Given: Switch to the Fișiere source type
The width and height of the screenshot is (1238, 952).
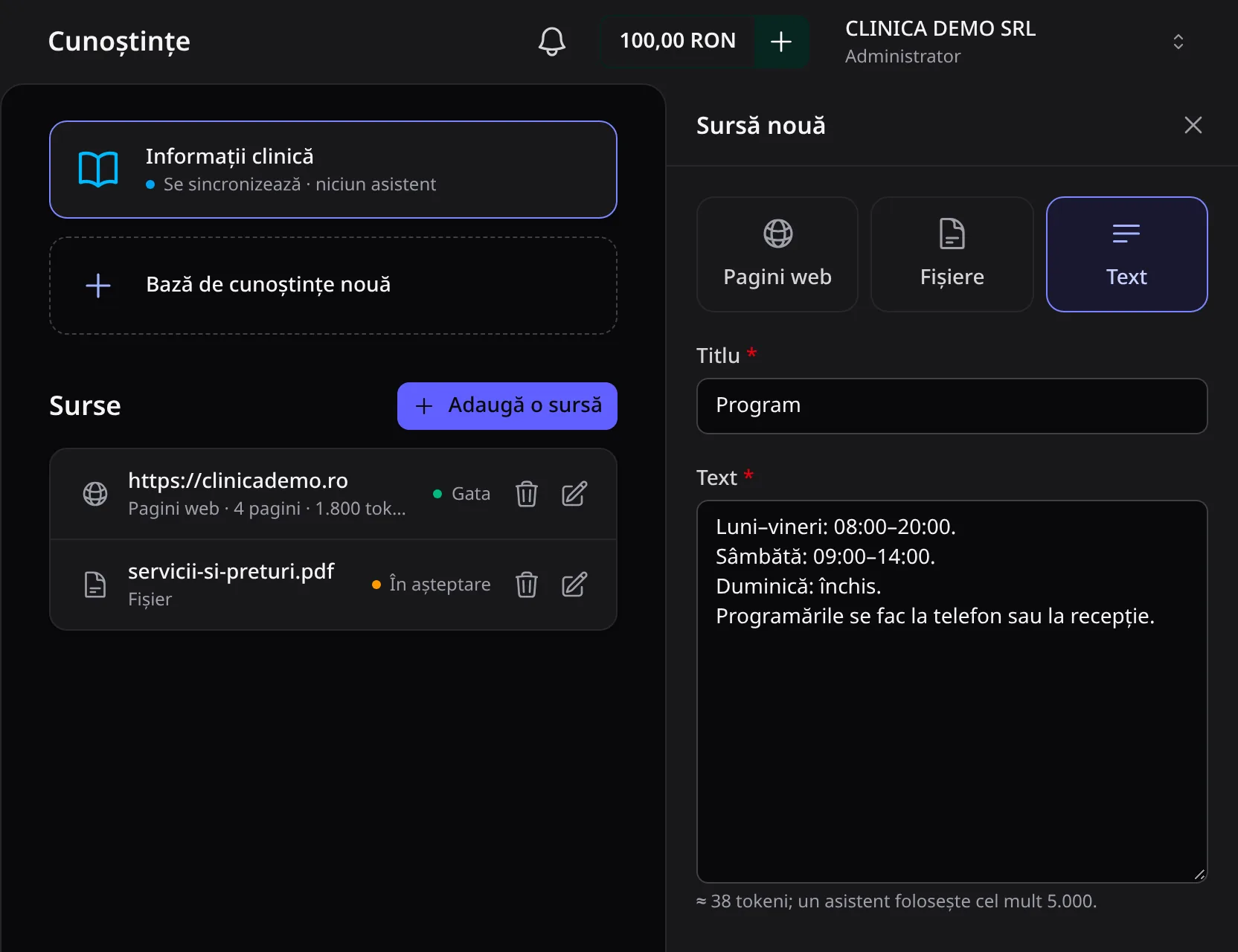Looking at the screenshot, I should pos(952,254).
